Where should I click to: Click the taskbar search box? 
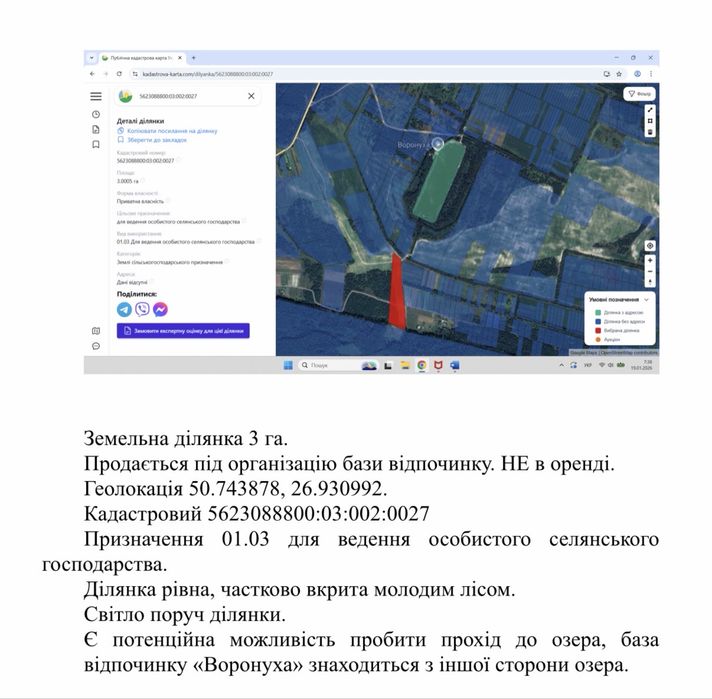[x=338, y=365]
